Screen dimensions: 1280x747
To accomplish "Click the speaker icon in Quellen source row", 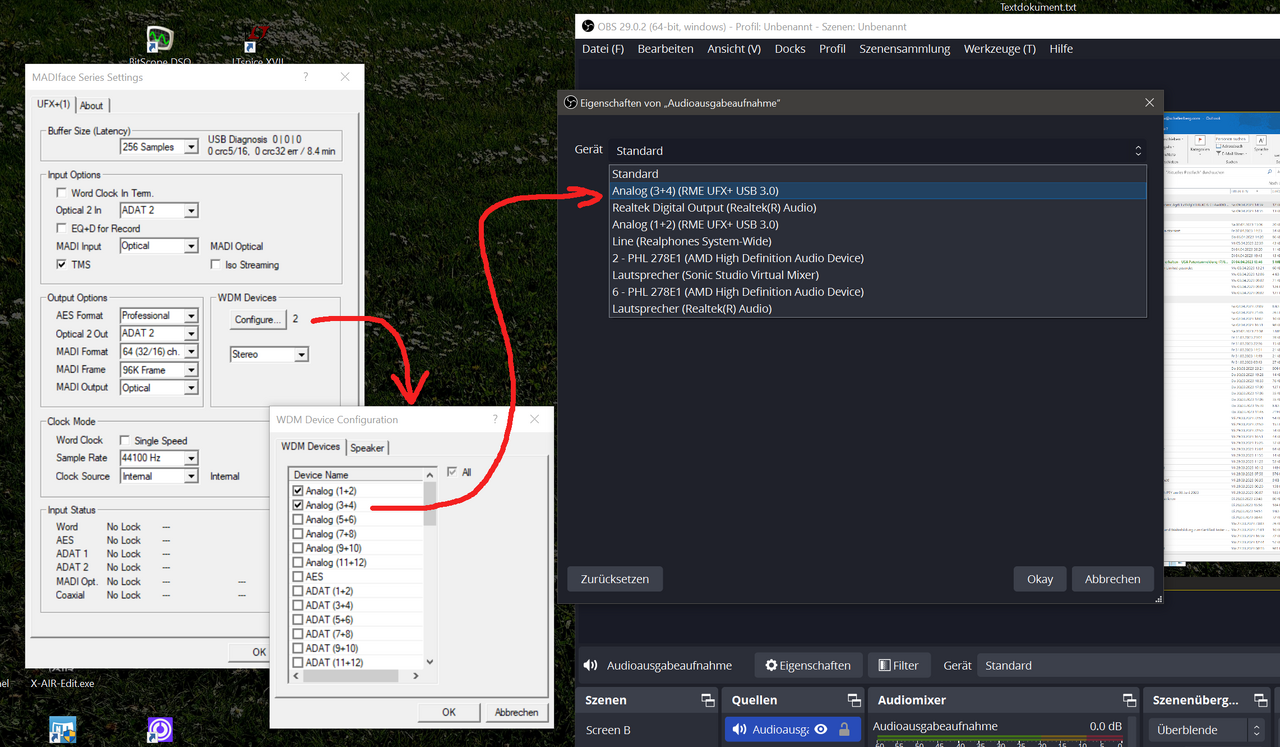I will [739, 730].
